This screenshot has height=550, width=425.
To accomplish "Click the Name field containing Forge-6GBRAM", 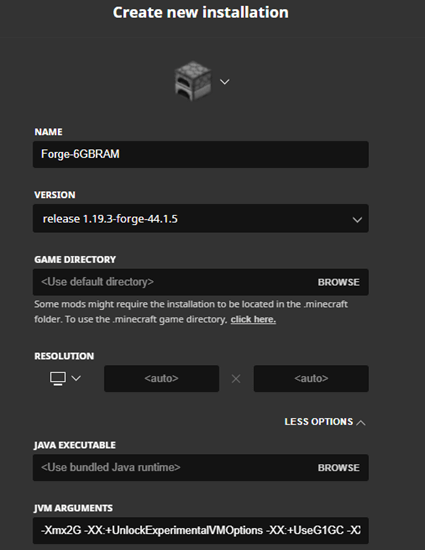I will [x=201, y=154].
